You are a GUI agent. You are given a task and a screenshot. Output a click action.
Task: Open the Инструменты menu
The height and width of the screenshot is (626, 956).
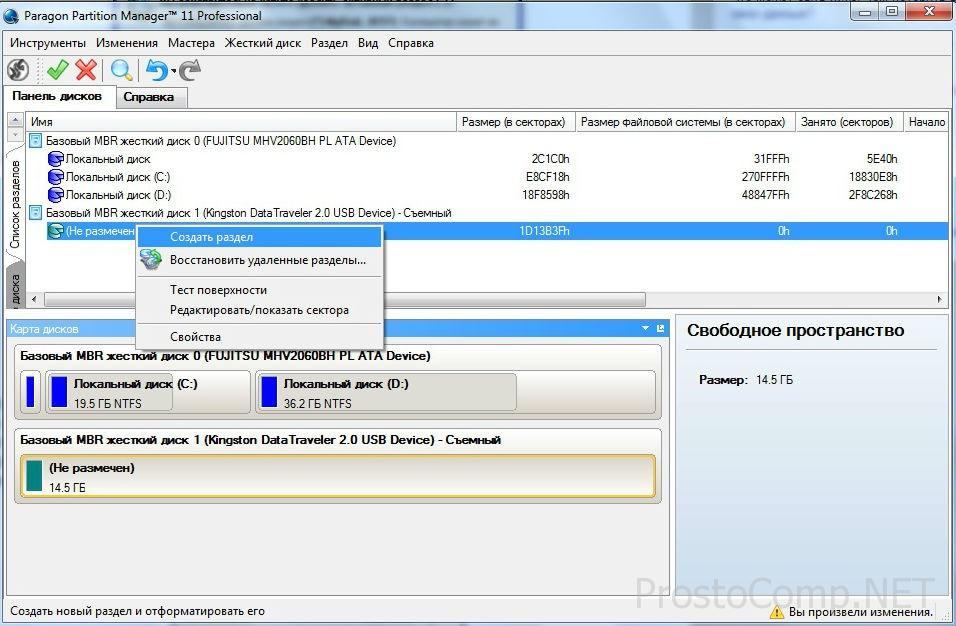(48, 43)
